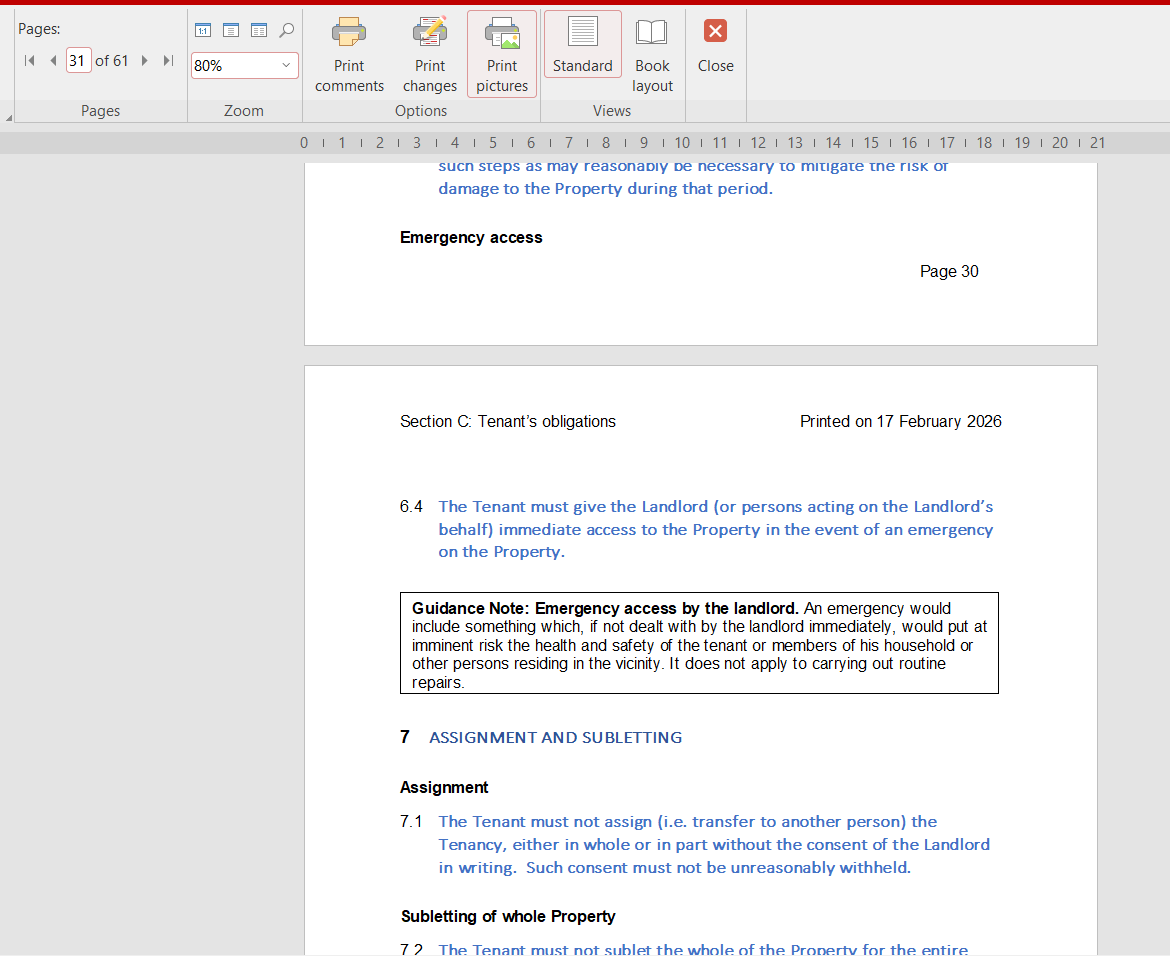
Task: Click the two-page zoom icon
Action: pos(259,31)
